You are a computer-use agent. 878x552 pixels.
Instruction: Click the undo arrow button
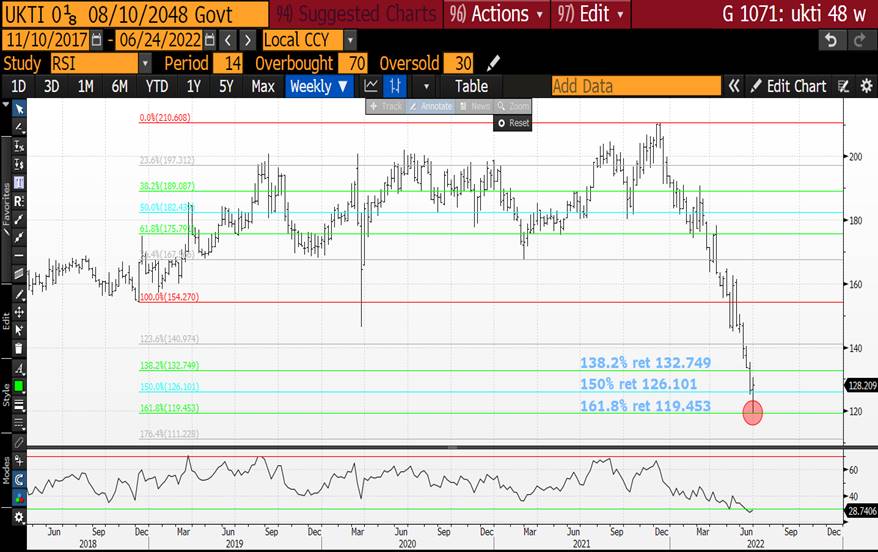(831, 40)
